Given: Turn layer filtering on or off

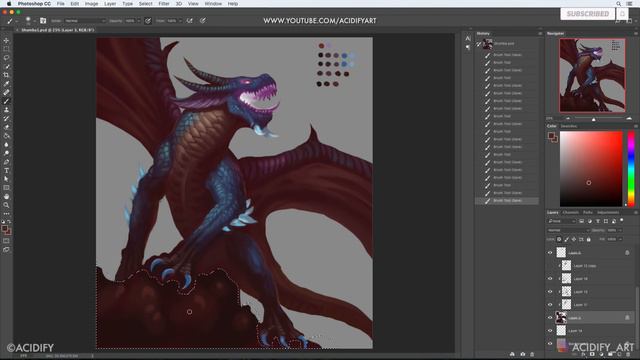Looking at the screenshot, I should 622,220.
